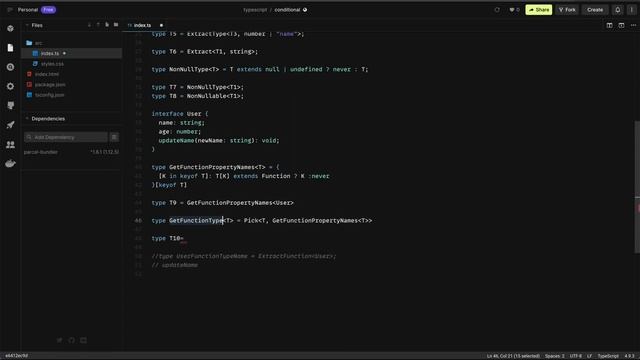Open the notifications bell
Viewport: 640px width, 360px height.
618,10
